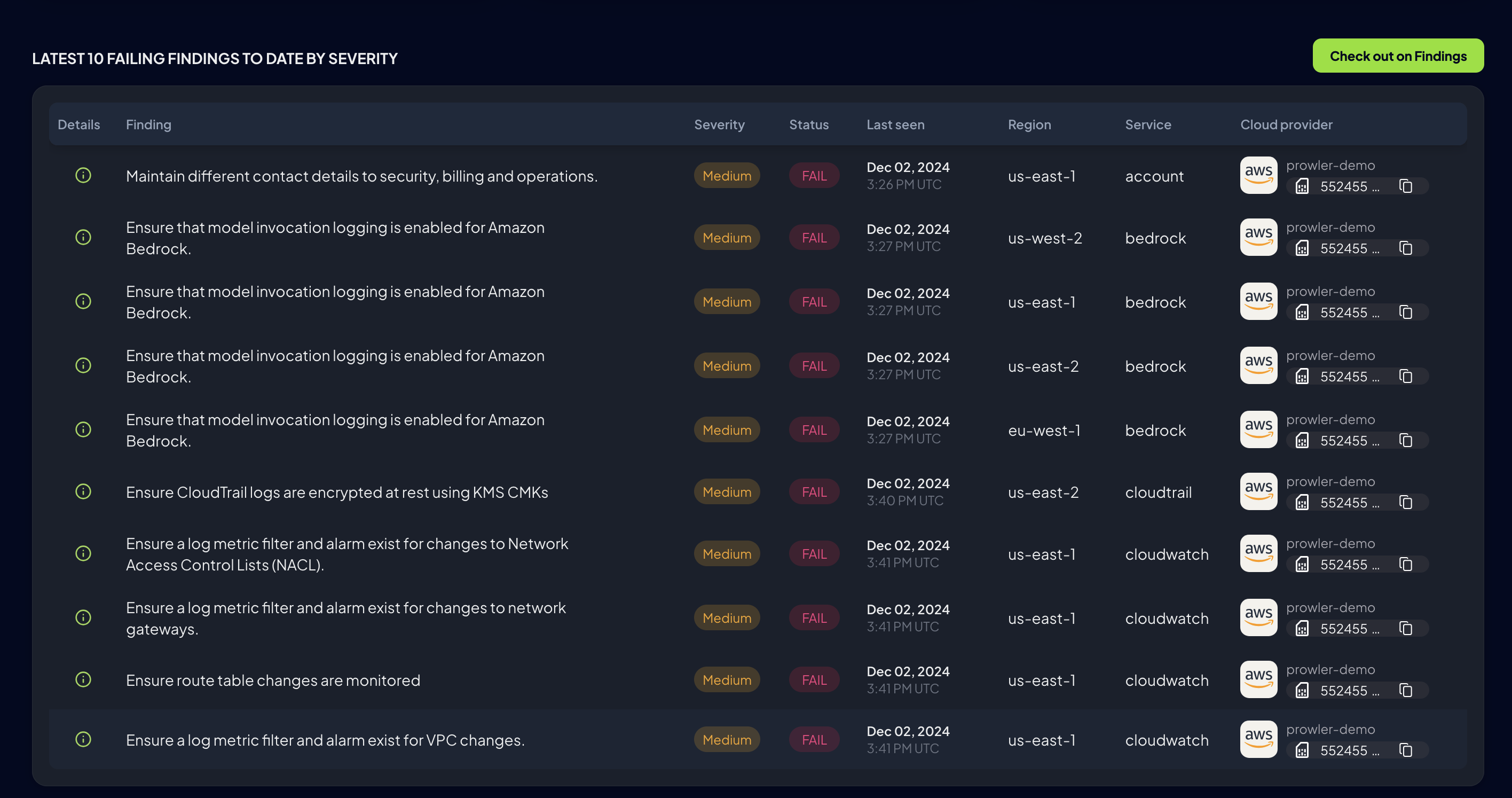
Task: Click the Last seen column header
Action: (895, 124)
